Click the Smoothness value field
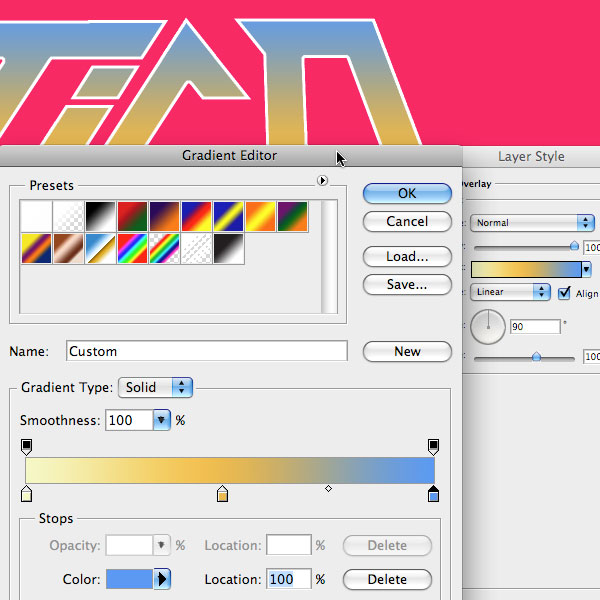600x600 pixels. (129, 420)
